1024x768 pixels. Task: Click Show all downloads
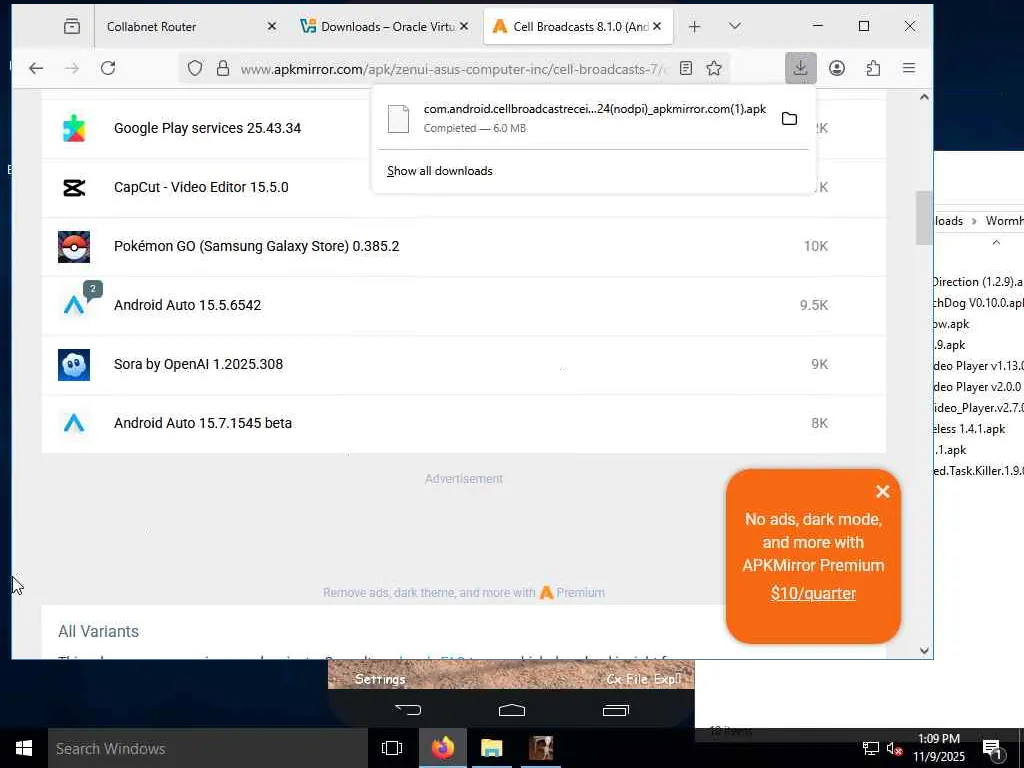[x=440, y=171]
